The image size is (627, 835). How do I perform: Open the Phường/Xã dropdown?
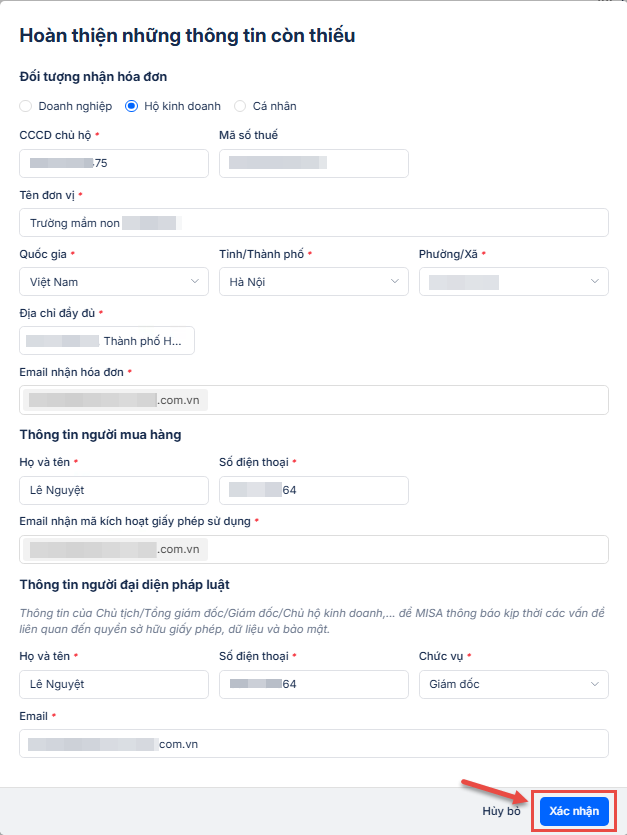click(513, 282)
